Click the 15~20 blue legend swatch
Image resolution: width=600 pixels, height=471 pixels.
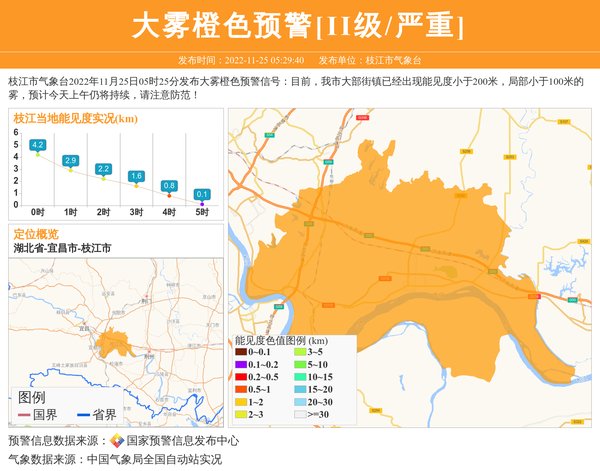[x=299, y=389]
